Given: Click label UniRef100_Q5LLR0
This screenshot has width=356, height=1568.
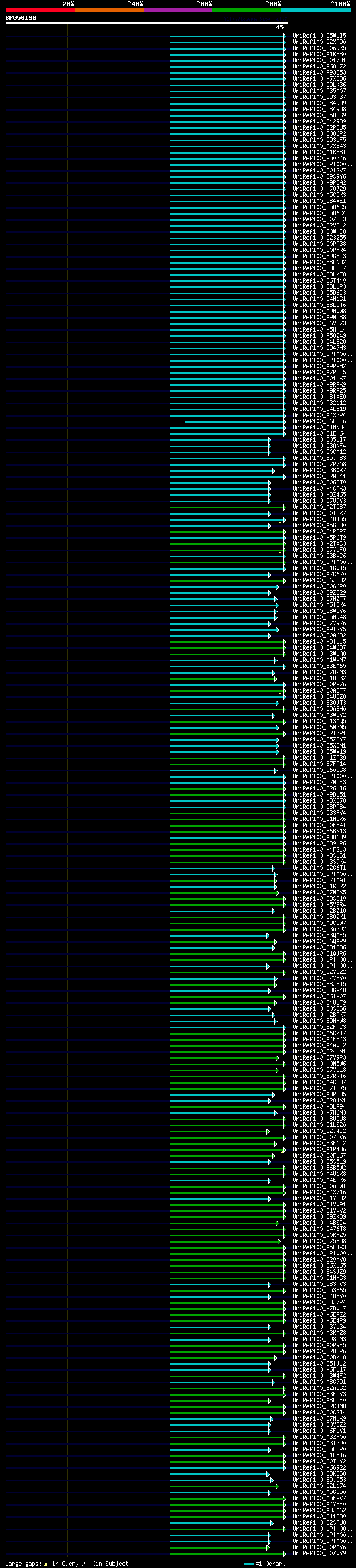Looking at the screenshot, I should point(319,1450).
